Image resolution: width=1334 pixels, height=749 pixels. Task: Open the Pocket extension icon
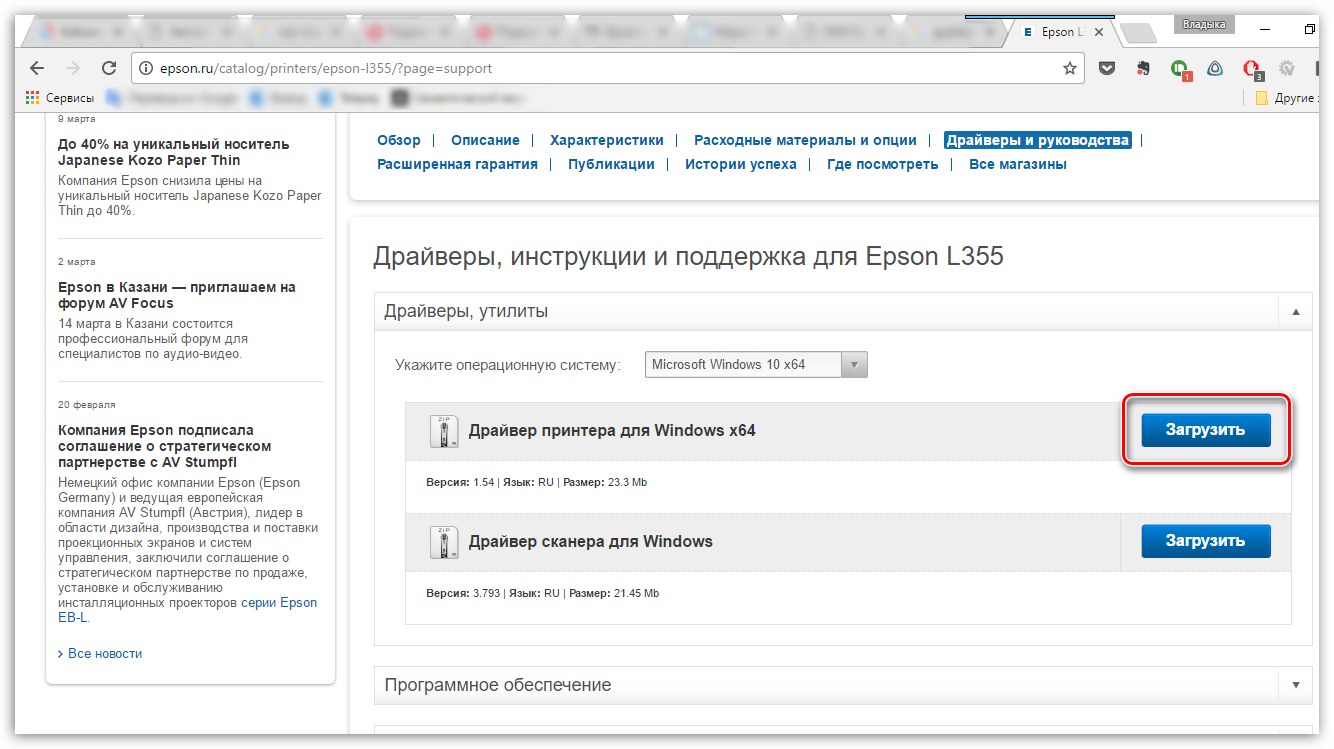coord(1107,69)
